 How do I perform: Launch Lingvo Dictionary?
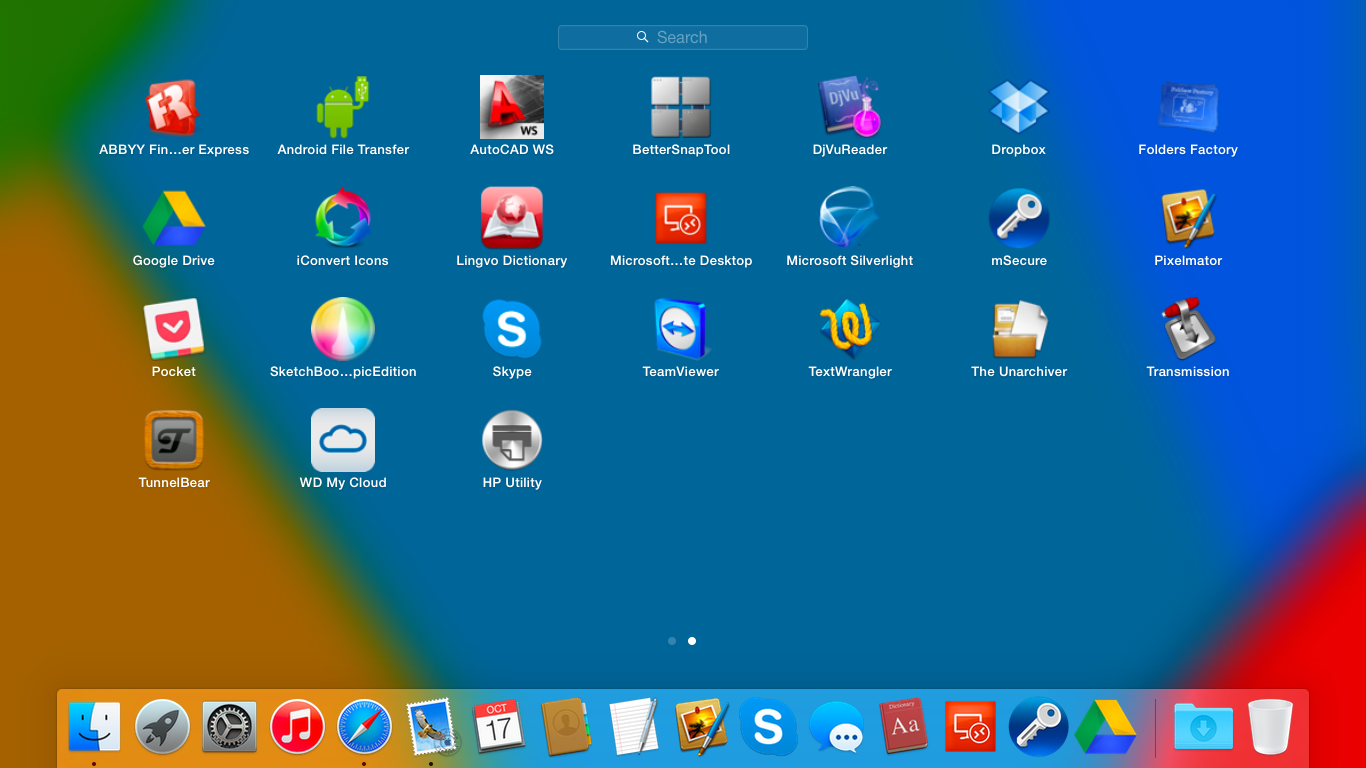click(x=512, y=219)
